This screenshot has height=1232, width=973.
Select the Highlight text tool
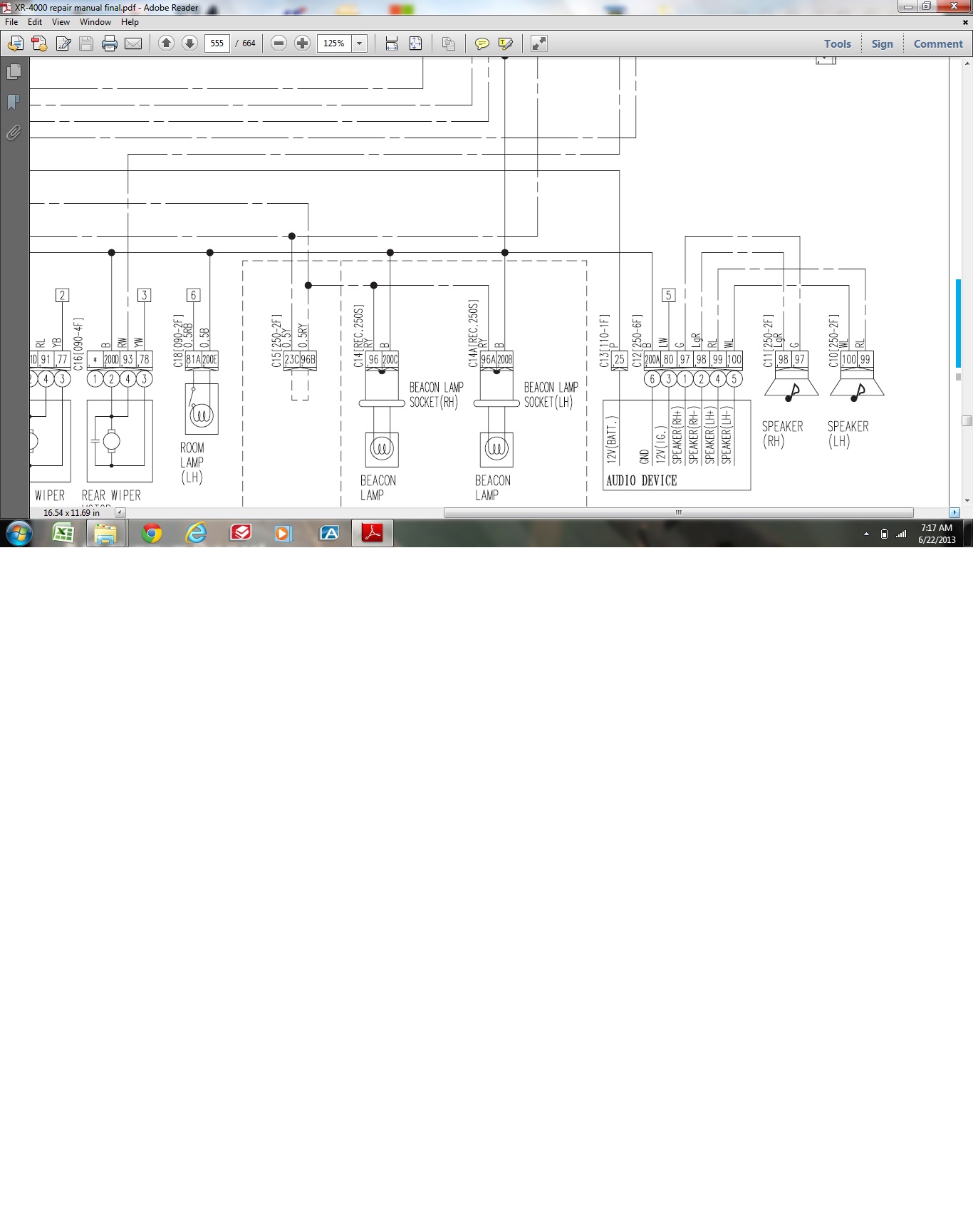[x=506, y=43]
